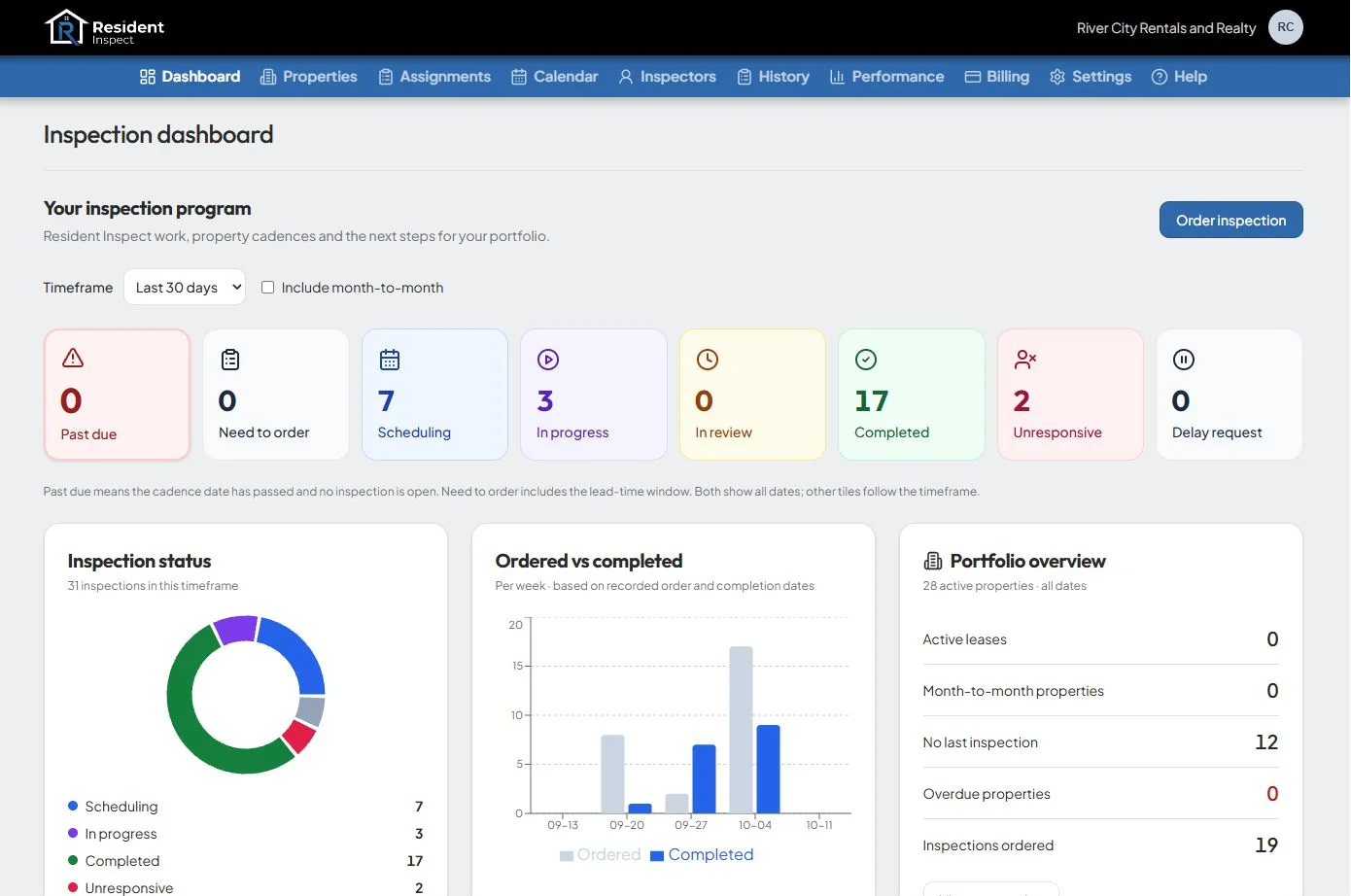Click the Help question-mark icon

coord(1160,77)
